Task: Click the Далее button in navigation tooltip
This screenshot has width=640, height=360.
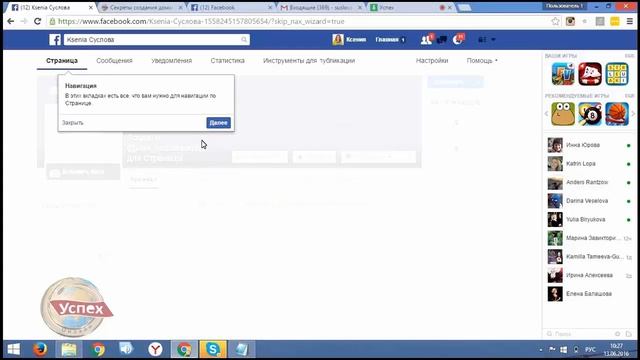Action: pos(218,122)
